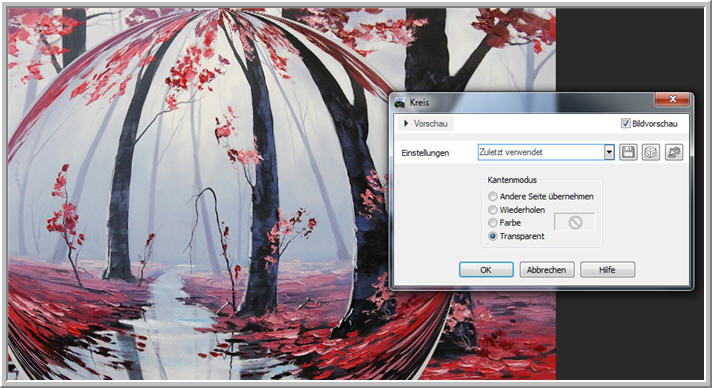Open the Hilfe help button
Viewport: 712px width, 388px height.
click(608, 269)
